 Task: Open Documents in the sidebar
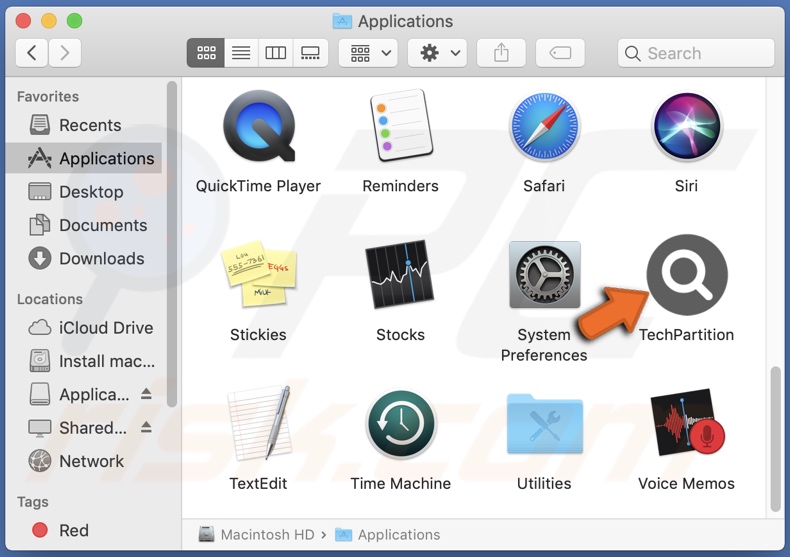84,225
